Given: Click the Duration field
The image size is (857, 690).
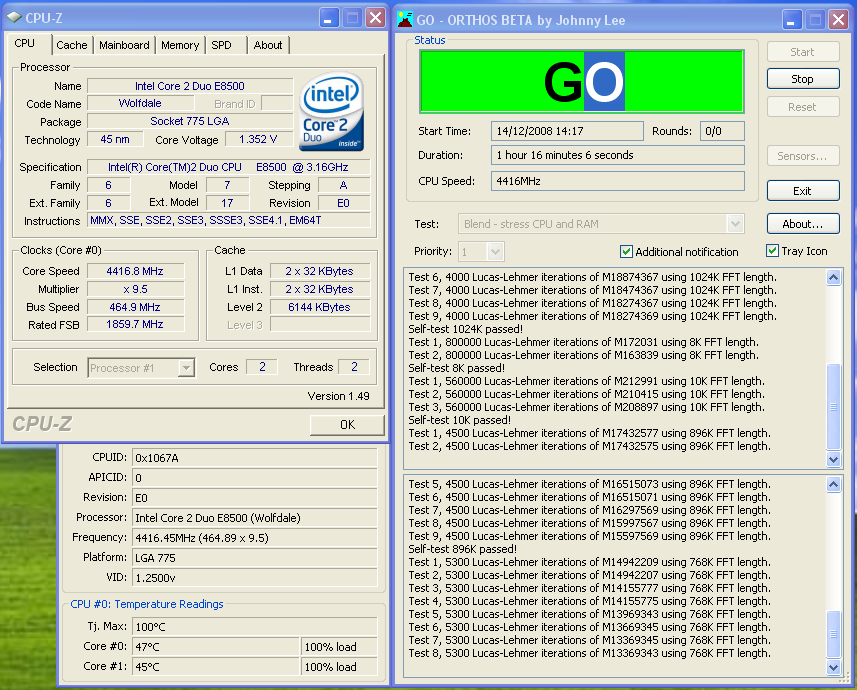Looking at the screenshot, I should [x=618, y=155].
